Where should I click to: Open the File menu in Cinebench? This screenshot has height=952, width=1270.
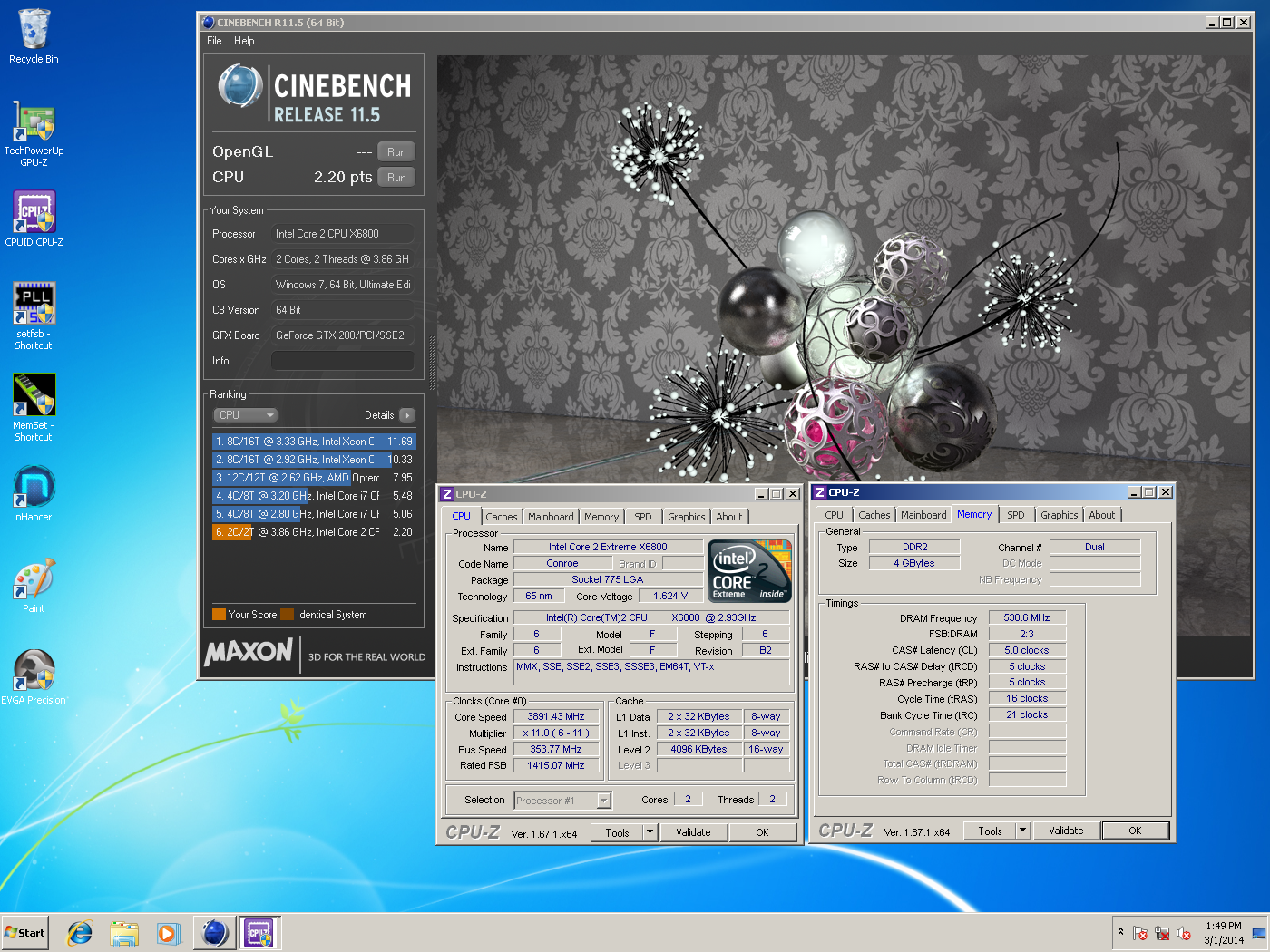[214, 41]
